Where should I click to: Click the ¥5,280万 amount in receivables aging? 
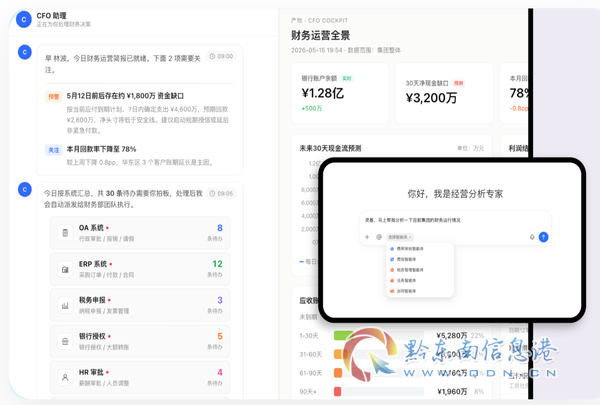[452, 336]
